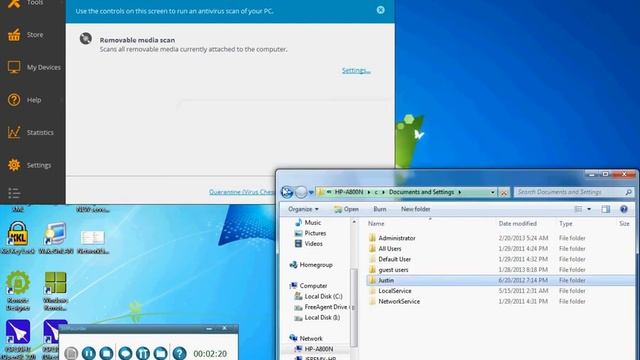
Task: Open the address bar history dropdown
Action: point(493,192)
